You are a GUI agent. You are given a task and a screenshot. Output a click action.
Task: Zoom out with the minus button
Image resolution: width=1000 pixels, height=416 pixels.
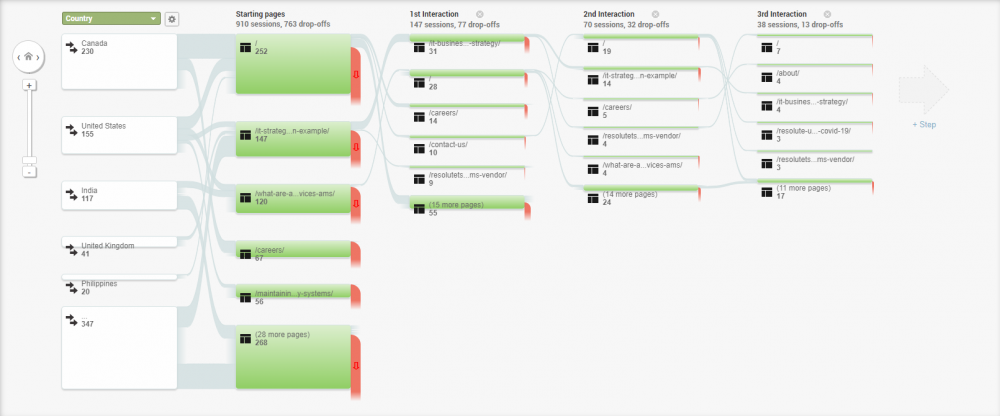point(29,172)
